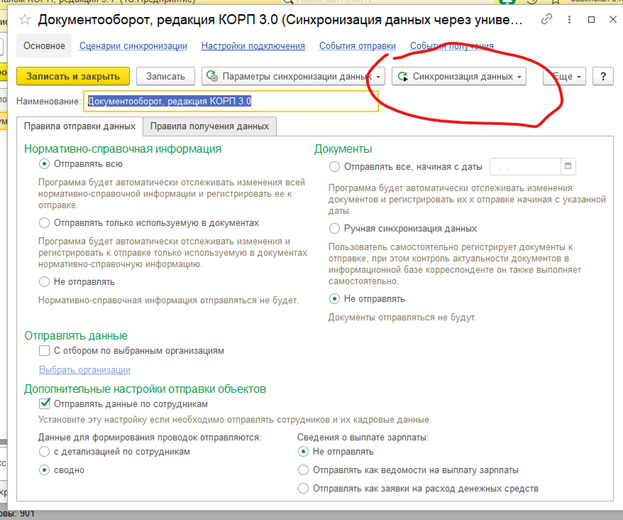
Task: Maximize the dialog window
Action: tap(591, 19)
